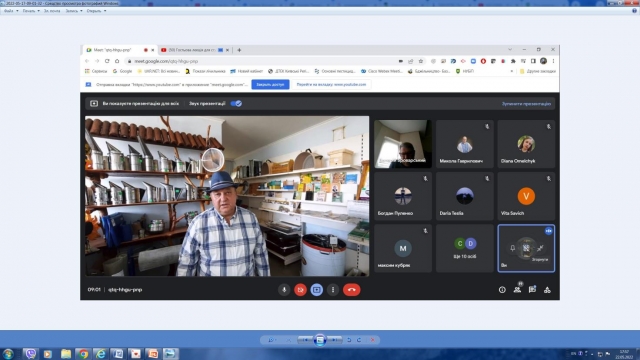This screenshot has width=640, height=360.
Task: Open the zoom magnifier control in Photo Viewer
Action: click(x=271, y=340)
